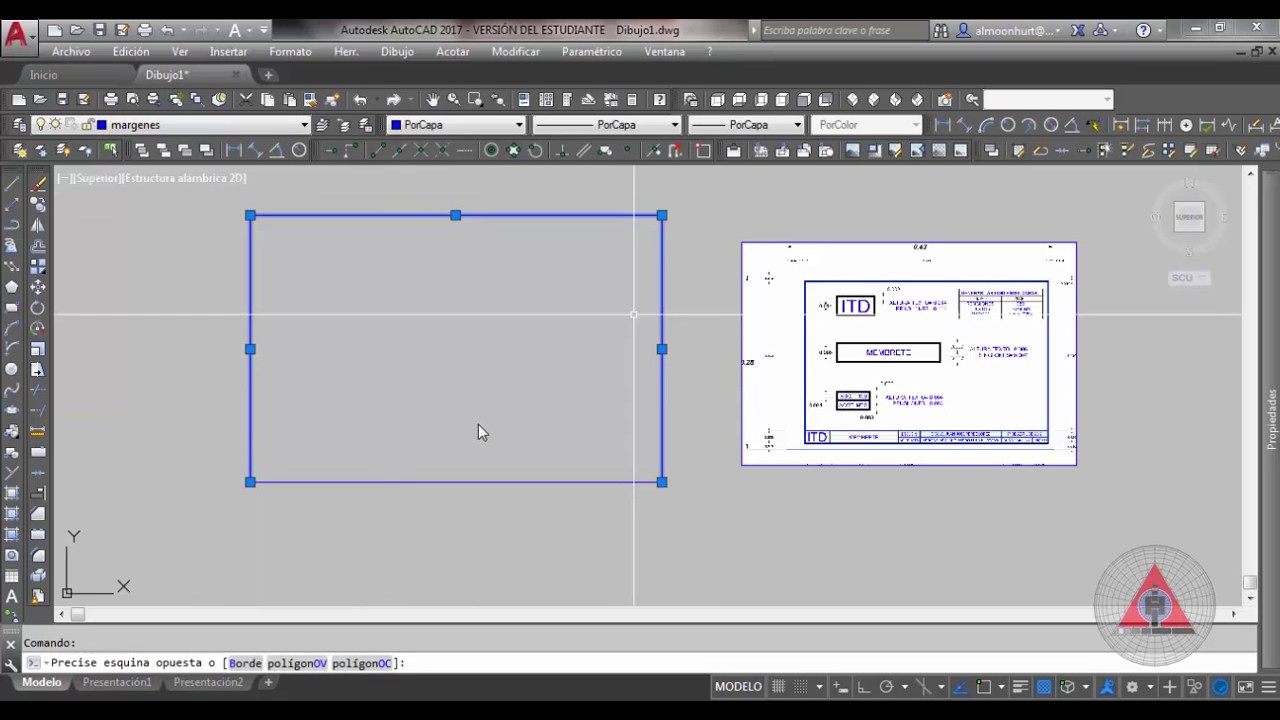Select the Mirror modify tool

[x=38, y=225]
